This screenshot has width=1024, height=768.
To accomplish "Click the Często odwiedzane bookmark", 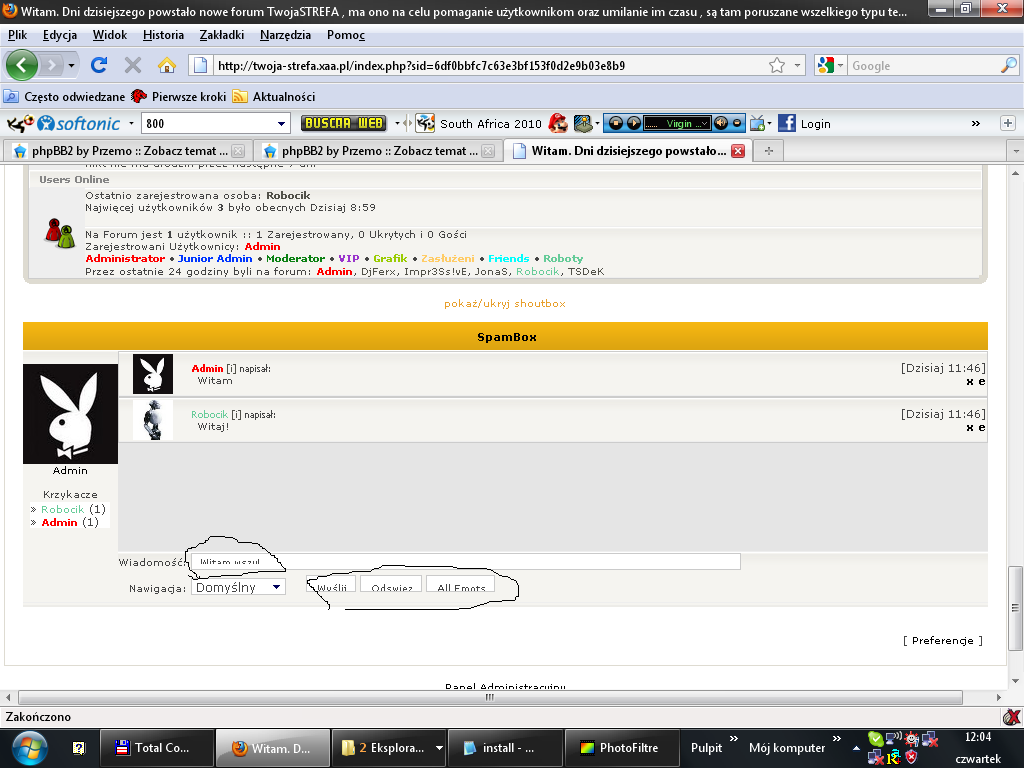I will pyautogui.click(x=65, y=97).
